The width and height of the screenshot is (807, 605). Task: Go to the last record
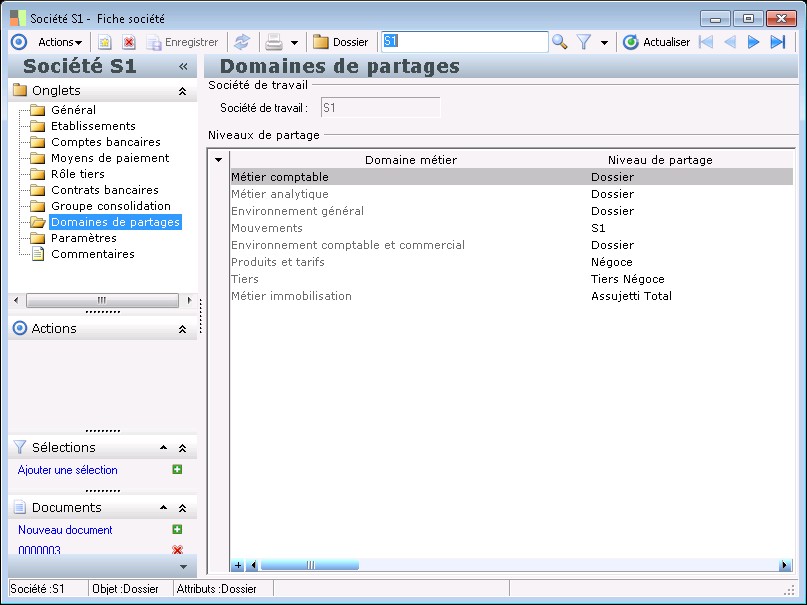point(778,42)
